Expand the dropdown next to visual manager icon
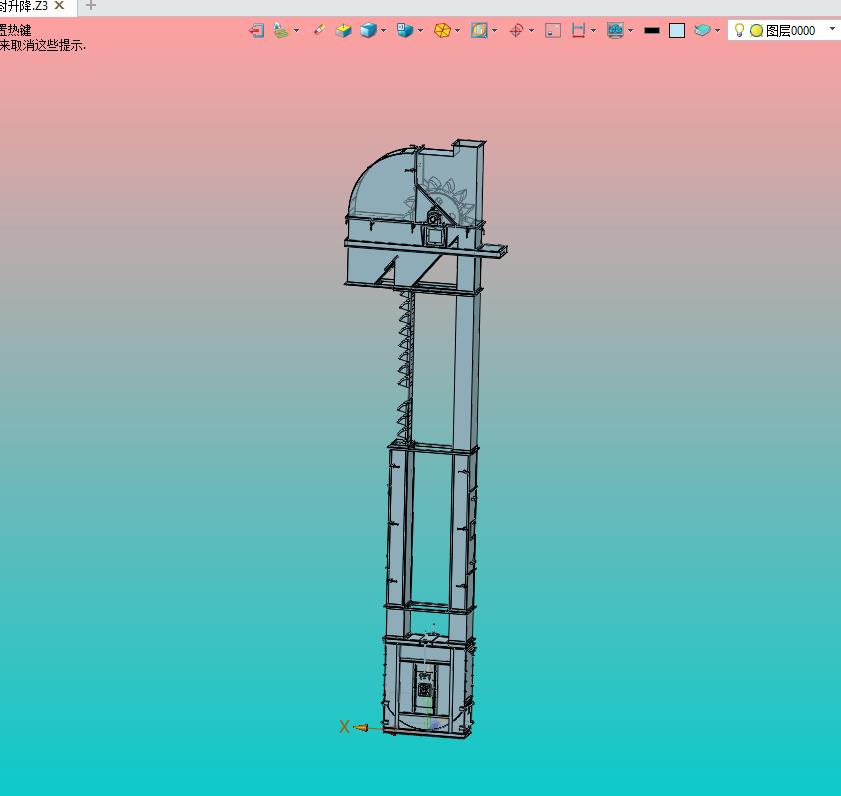The width and height of the screenshot is (841, 796). pyautogui.click(x=297, y=31)
